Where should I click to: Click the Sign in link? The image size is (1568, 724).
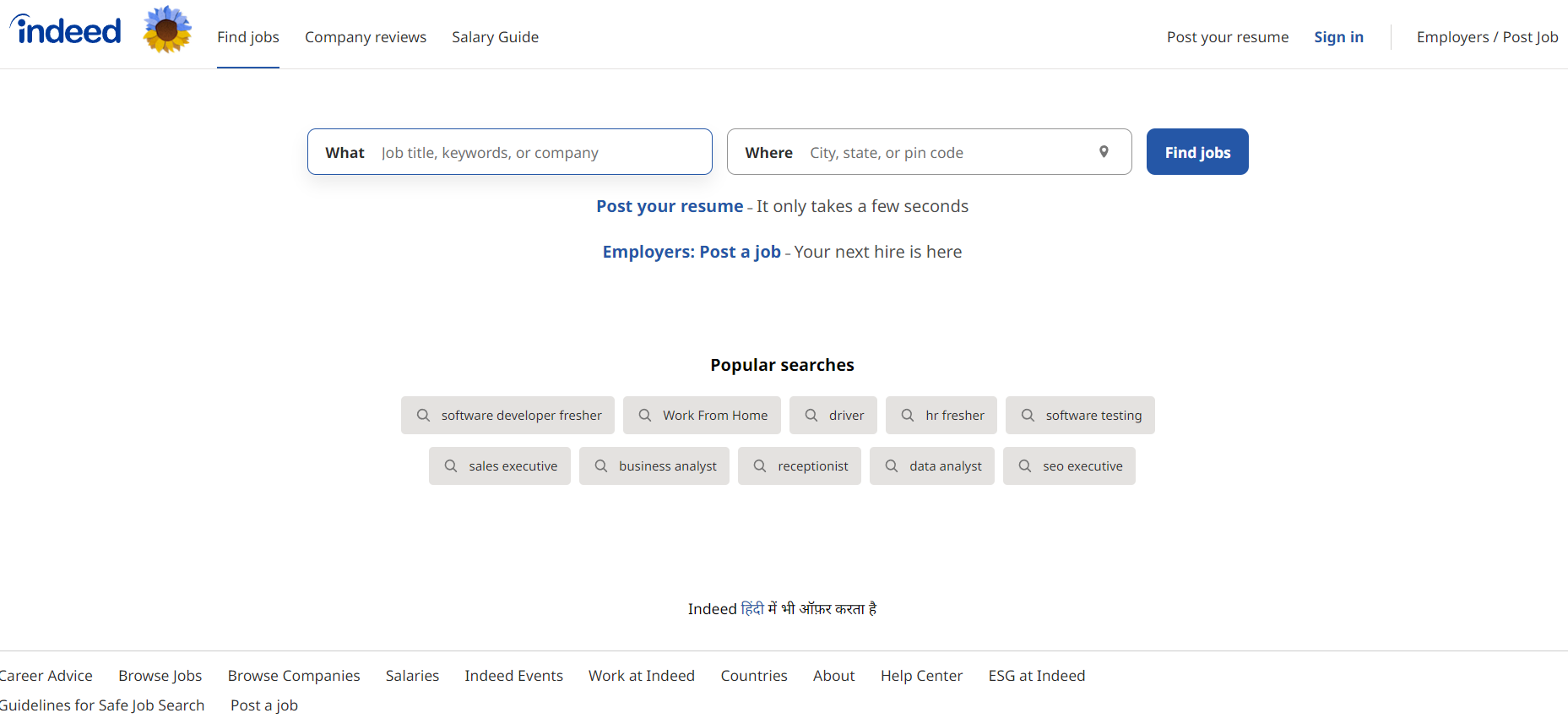click(x=1338, y=37)
